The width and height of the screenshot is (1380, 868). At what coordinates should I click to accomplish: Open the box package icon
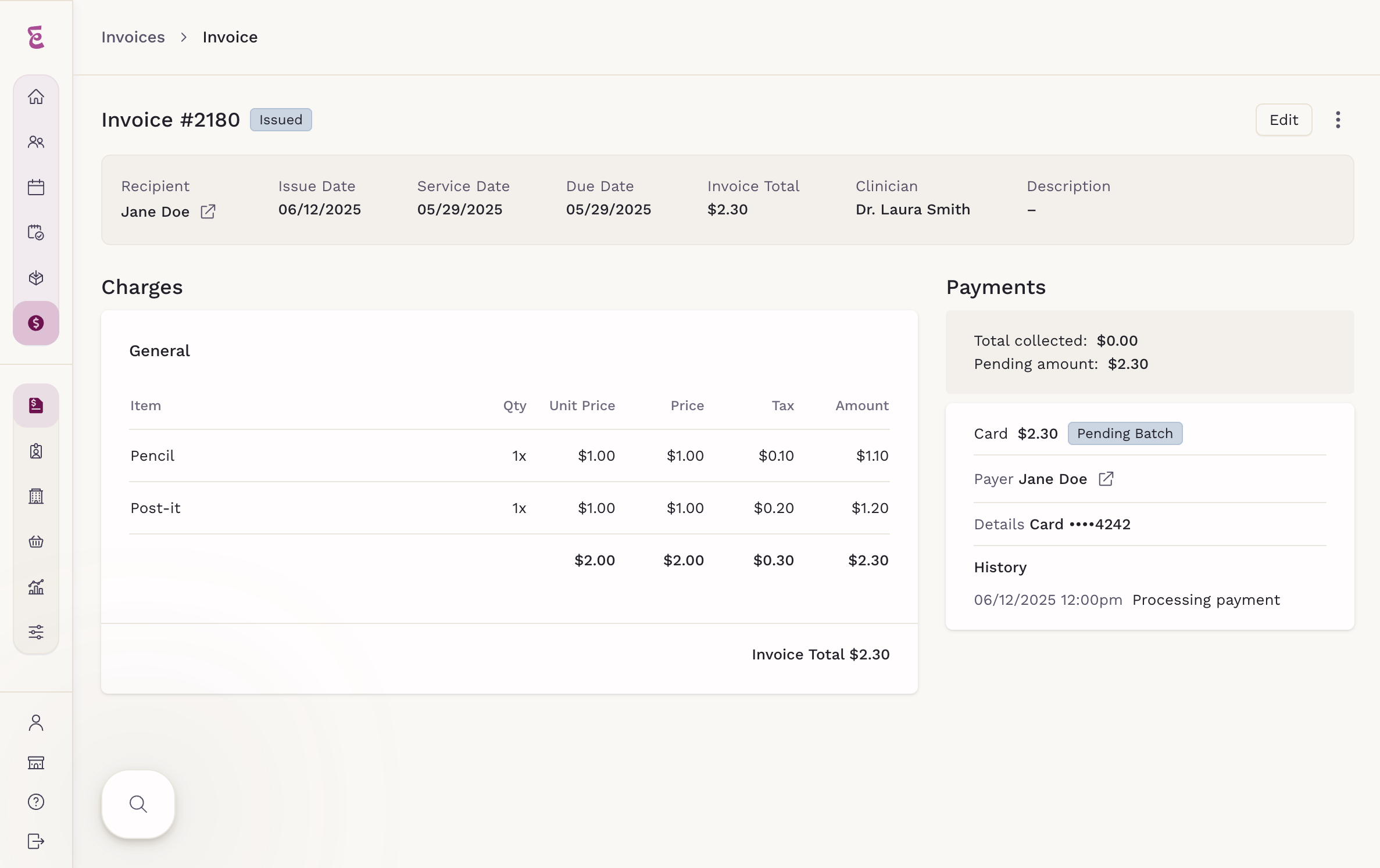tap(36, 278)
